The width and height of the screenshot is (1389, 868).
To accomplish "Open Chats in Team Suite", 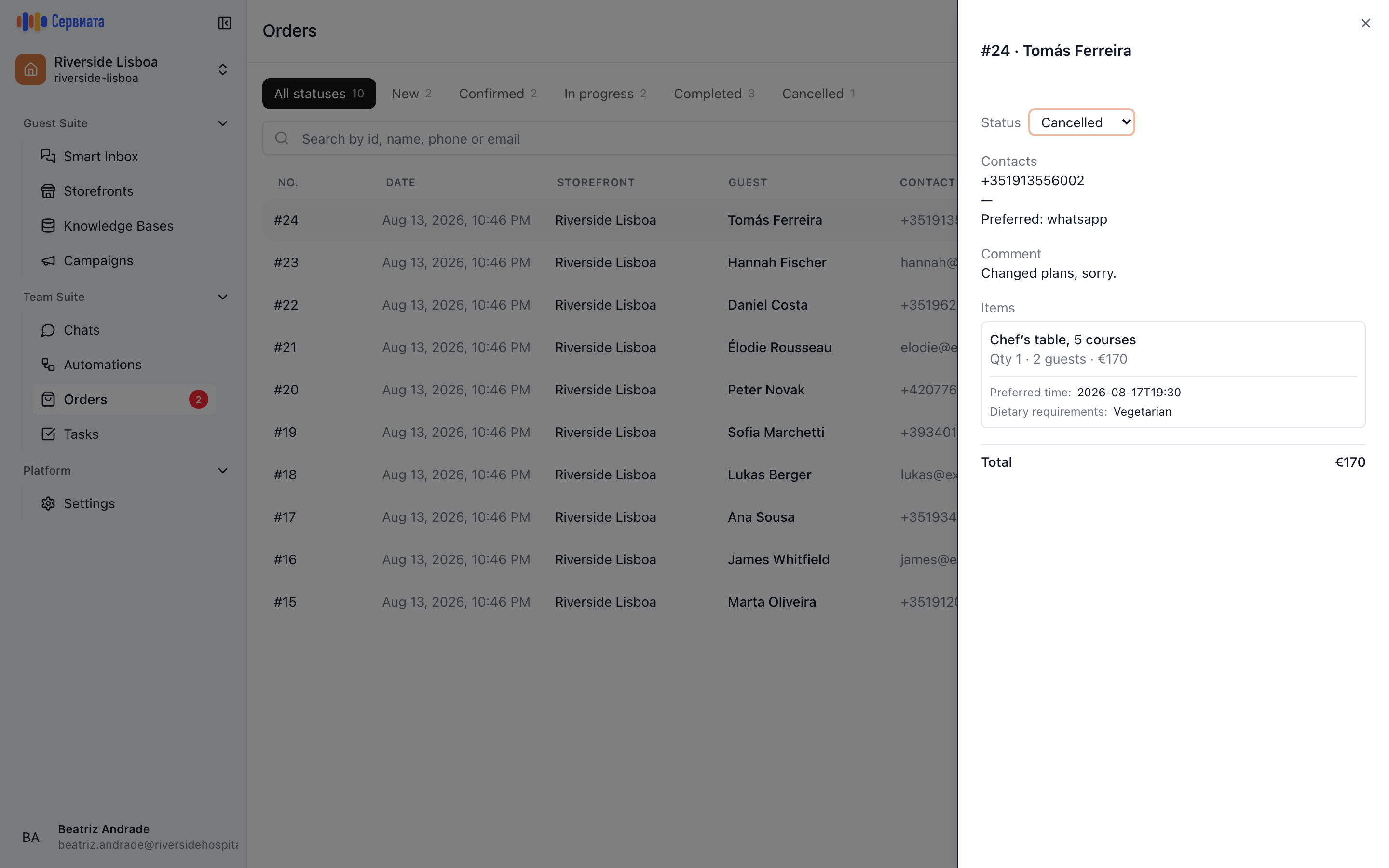I will tap(124, 329).
